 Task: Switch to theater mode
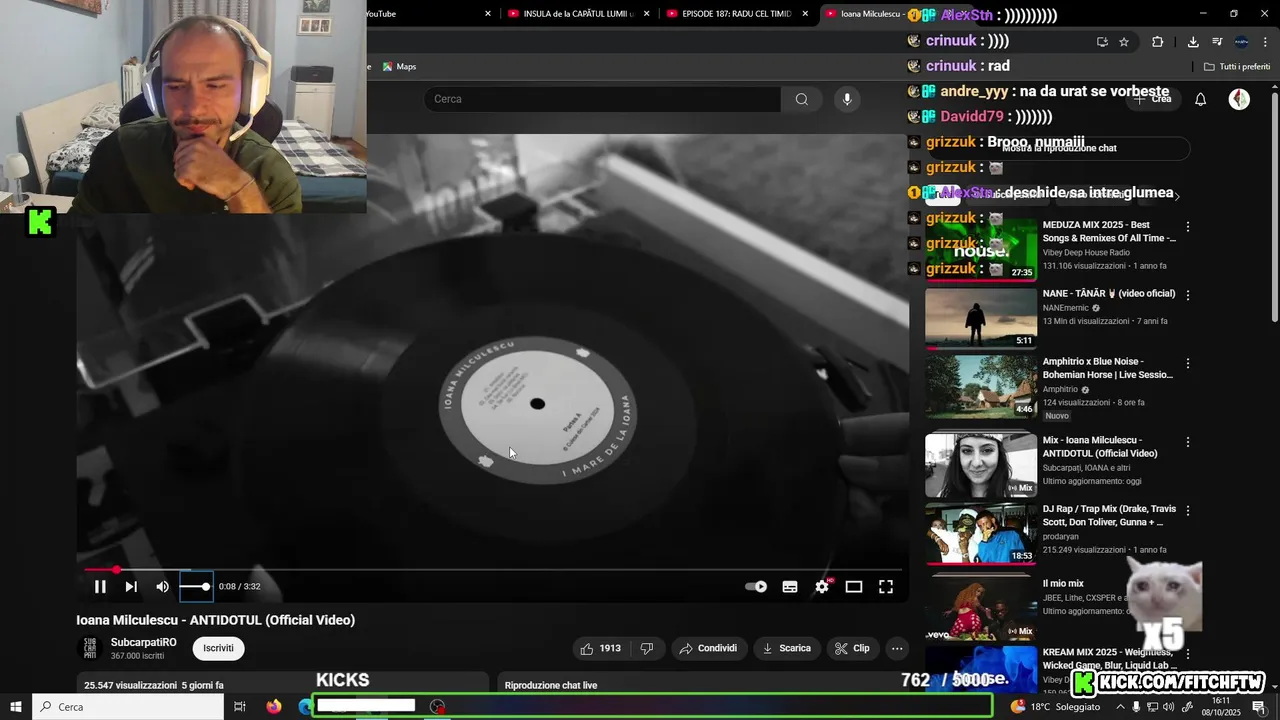tap(854, 587)
